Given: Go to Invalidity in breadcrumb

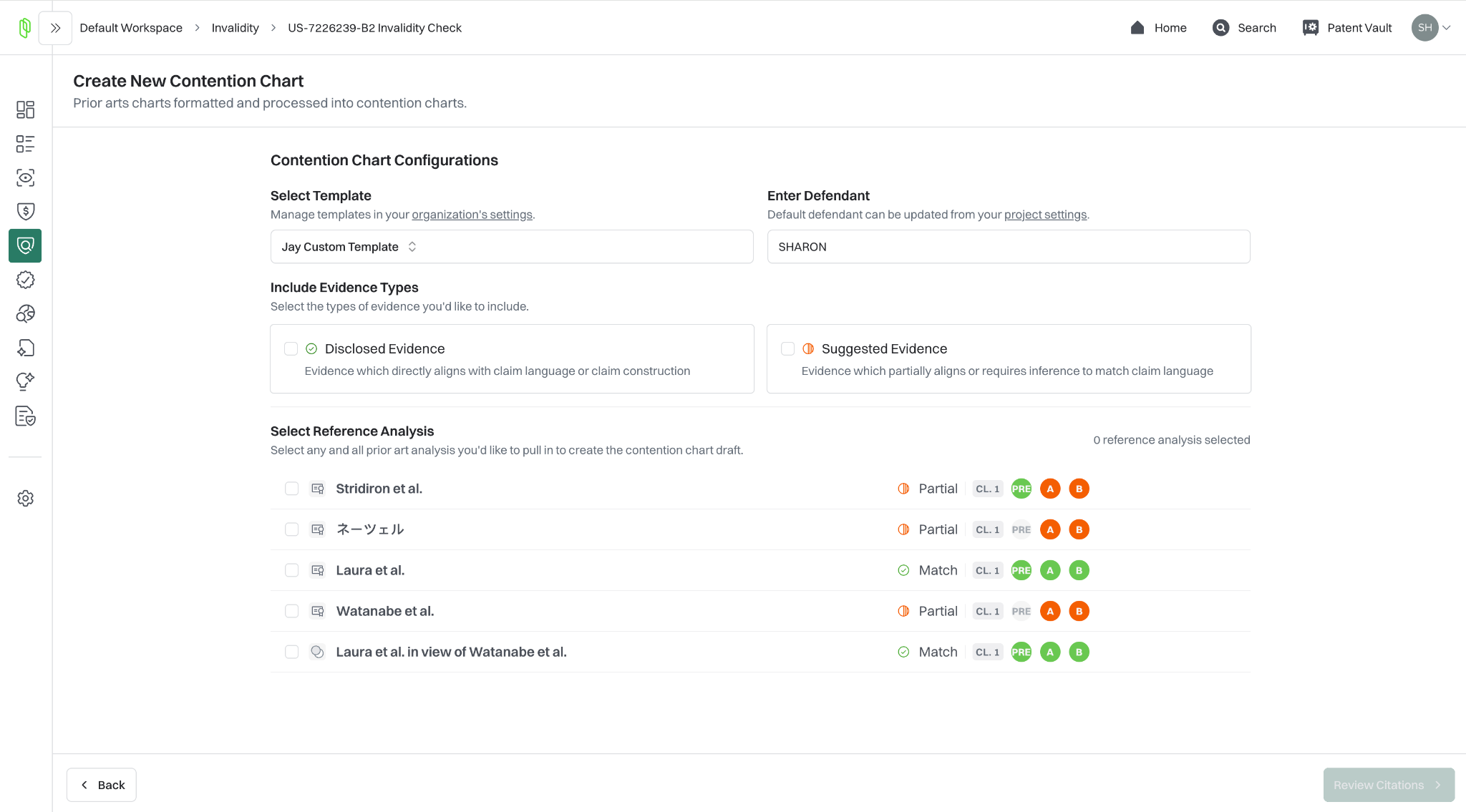Looking at the screenshot, I should [x=235, y=28].
